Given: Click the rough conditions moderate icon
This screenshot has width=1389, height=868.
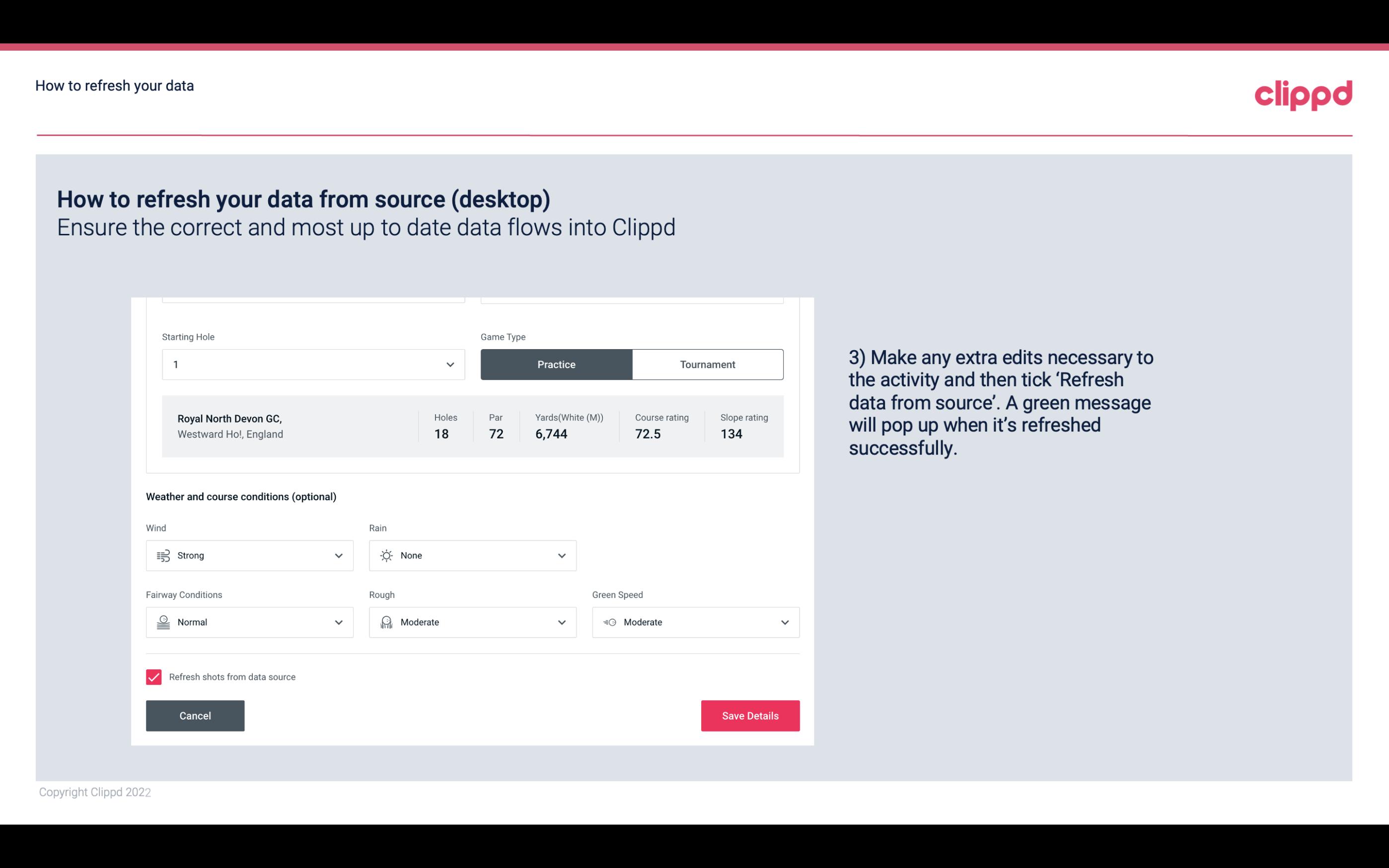Looking at the screenshot, I should pyautogui.click(x=386, y=622).
